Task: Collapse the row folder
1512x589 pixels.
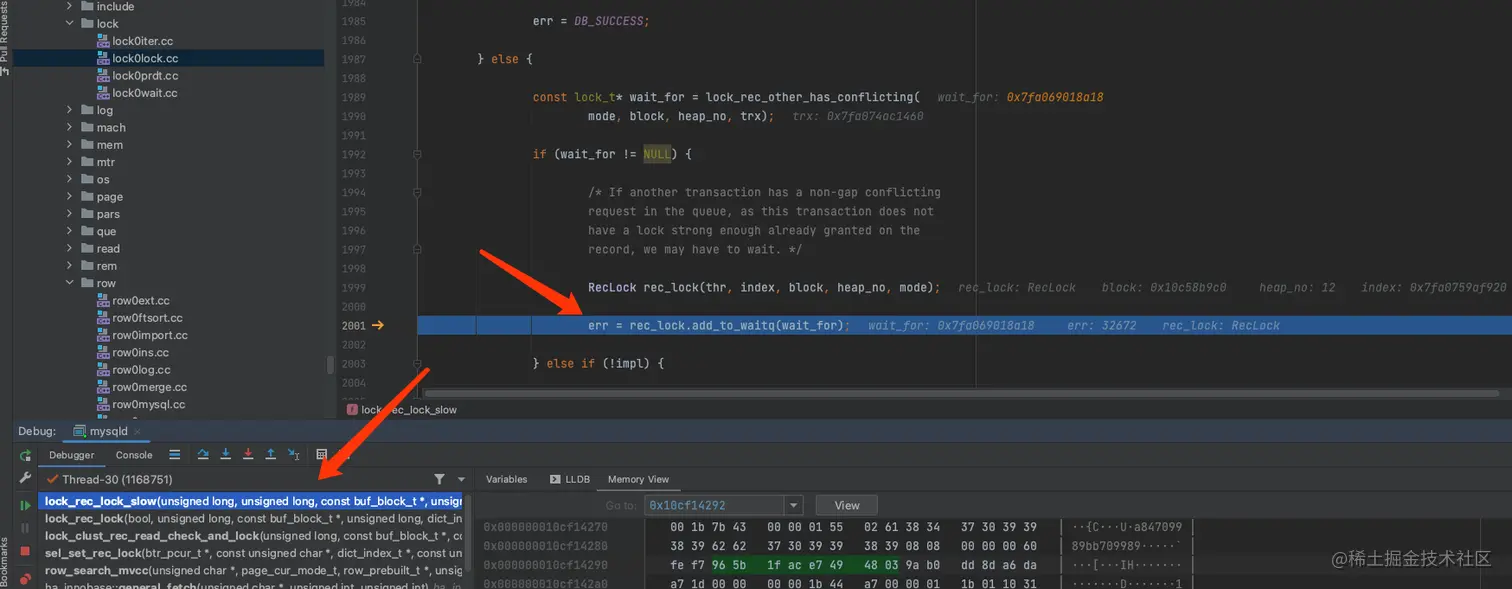Action: [x=69, y=283]
